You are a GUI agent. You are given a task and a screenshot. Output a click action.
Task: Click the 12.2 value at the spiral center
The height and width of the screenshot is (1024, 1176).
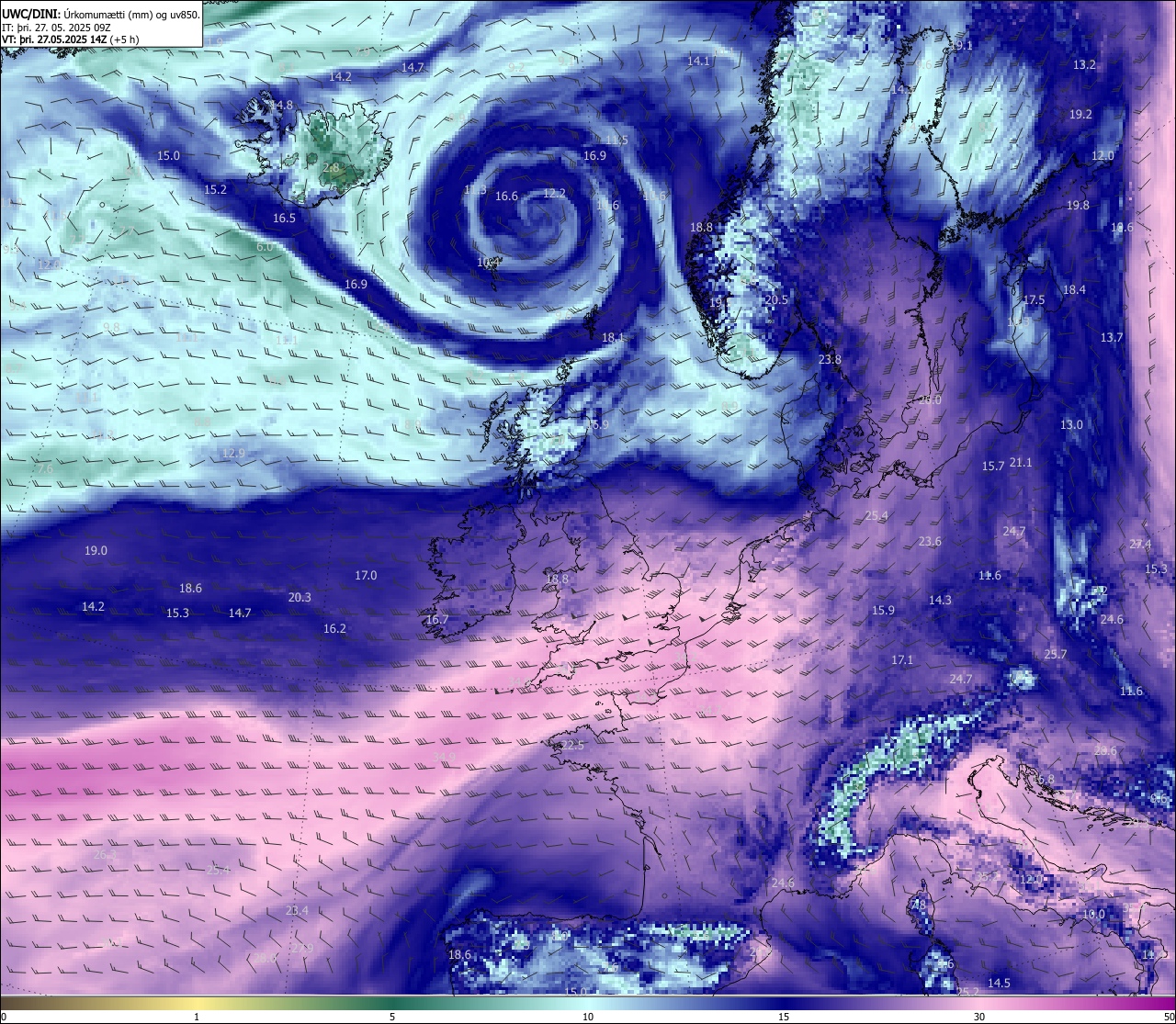(x=554, y=194)
